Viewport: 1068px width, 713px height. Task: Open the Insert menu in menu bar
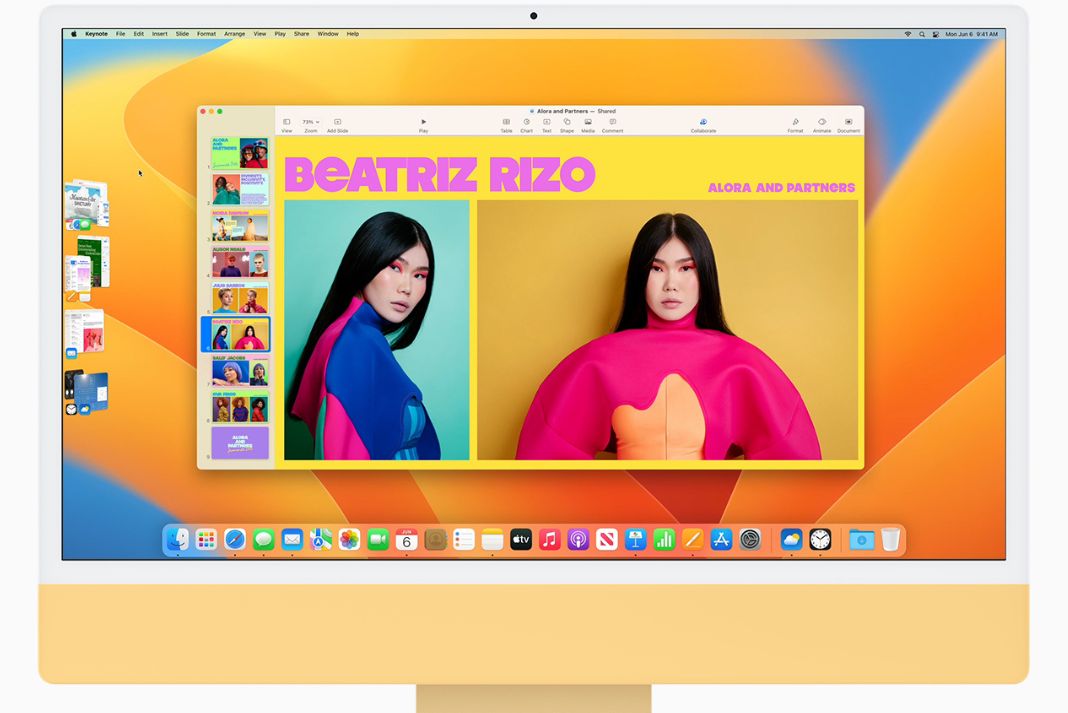[159, 34]
